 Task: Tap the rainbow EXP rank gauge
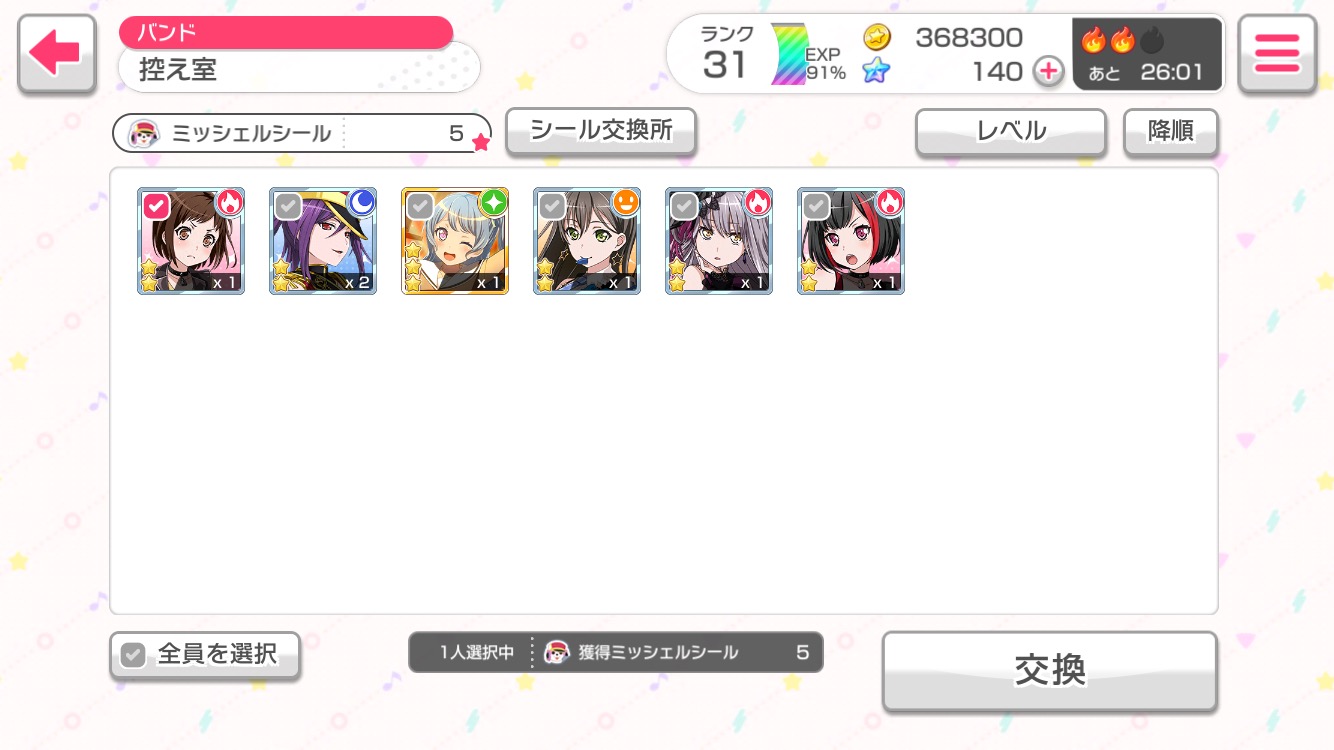(x=788, y=55)
